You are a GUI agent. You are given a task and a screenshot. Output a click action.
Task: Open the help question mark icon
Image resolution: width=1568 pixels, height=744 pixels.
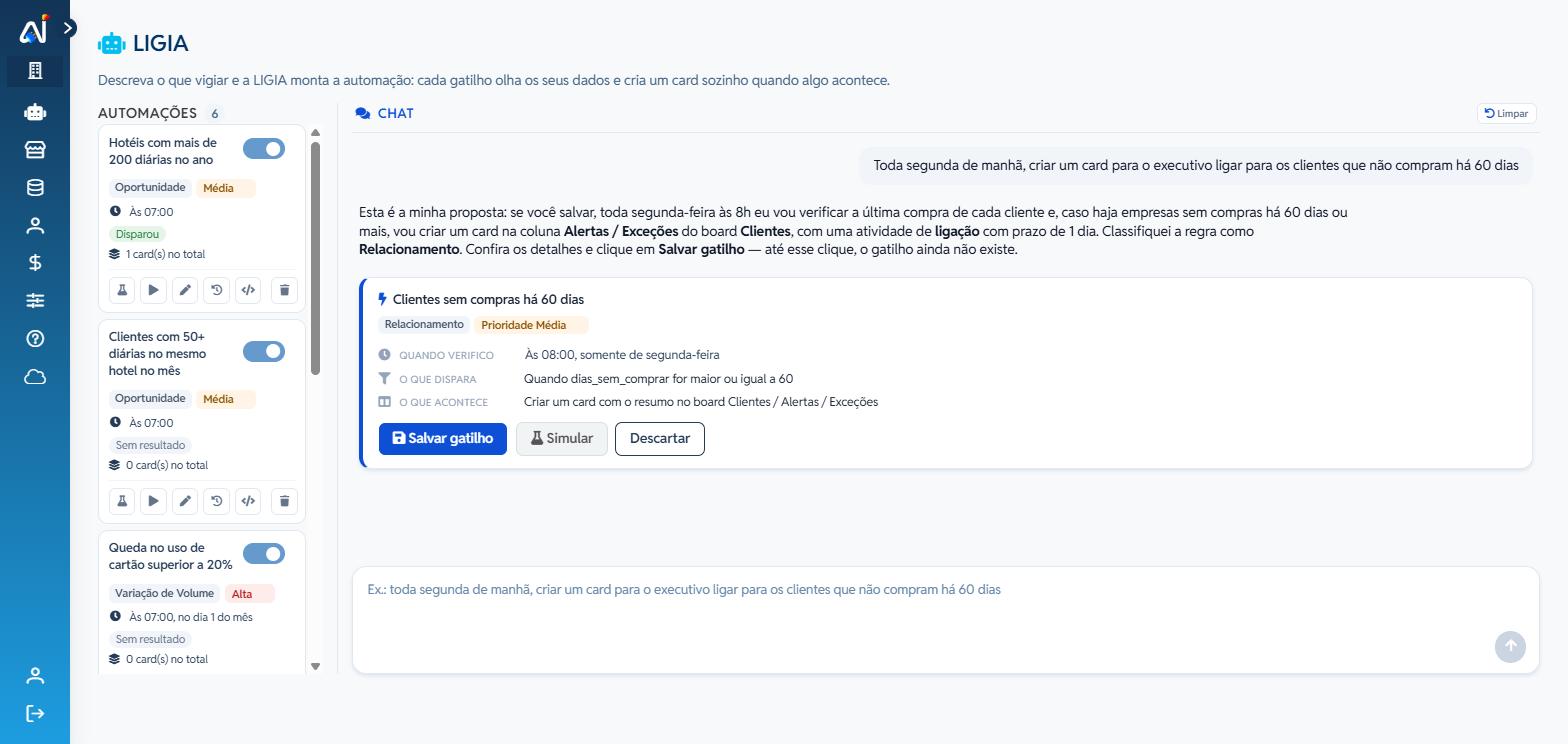[35, 339]
